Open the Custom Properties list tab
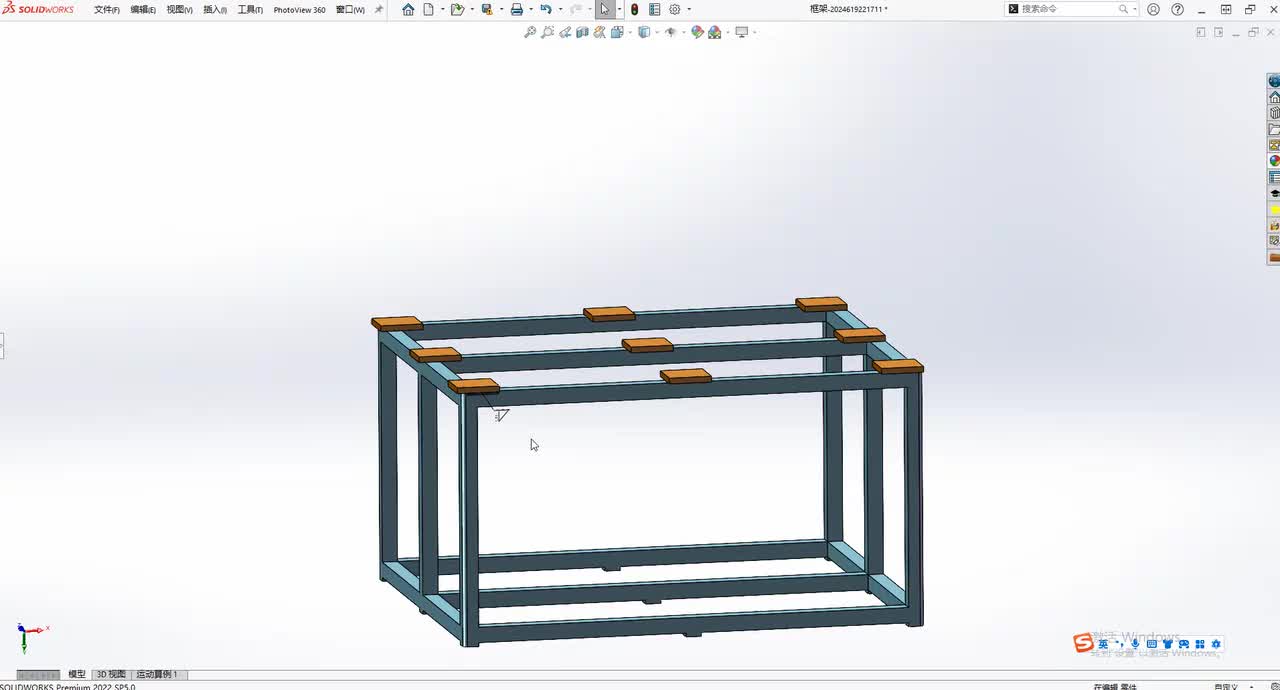Viewport: 1280px width, 690px height. click(1274, 177)
